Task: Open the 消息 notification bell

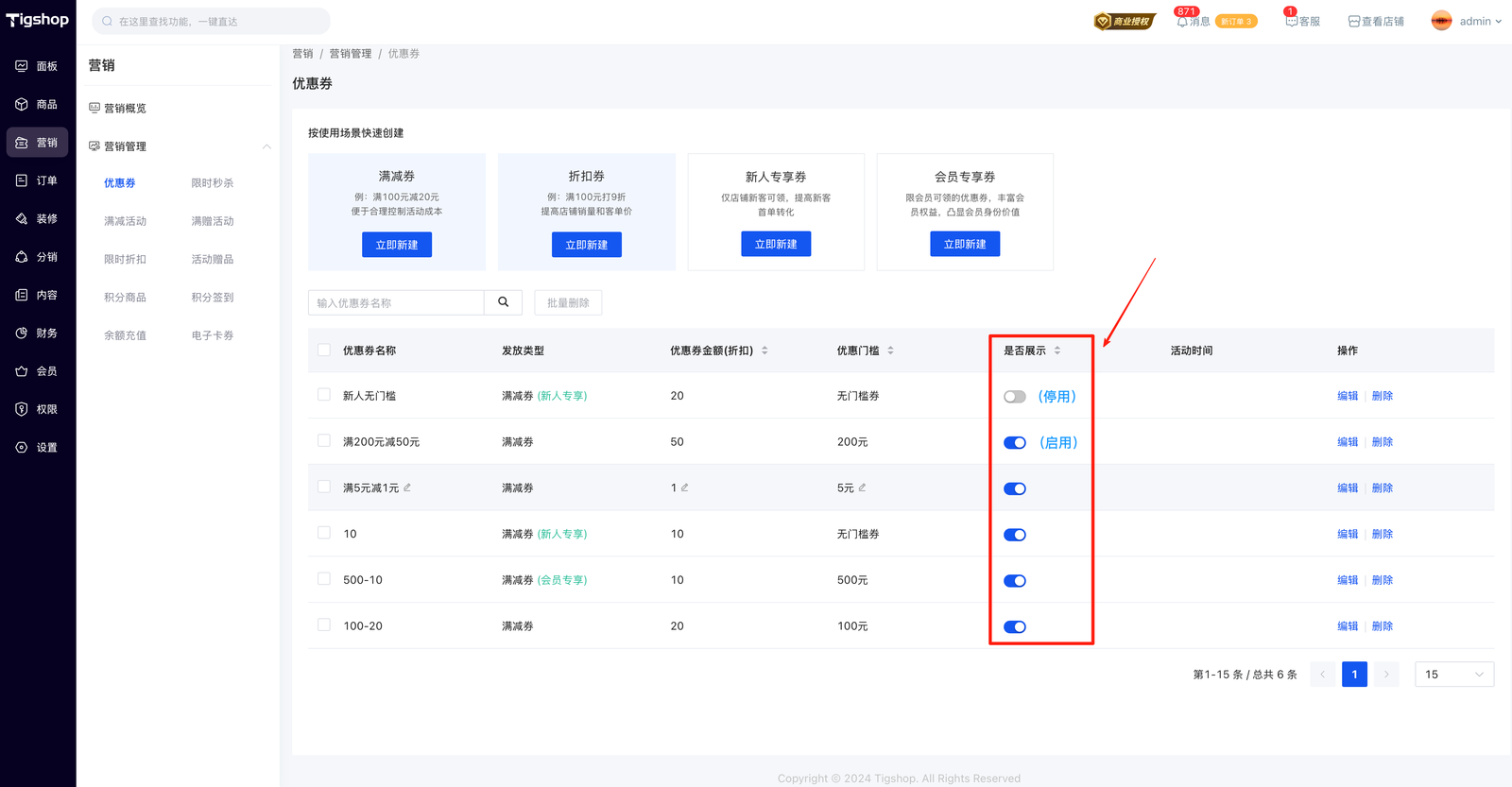Action: click(1182, 21)
